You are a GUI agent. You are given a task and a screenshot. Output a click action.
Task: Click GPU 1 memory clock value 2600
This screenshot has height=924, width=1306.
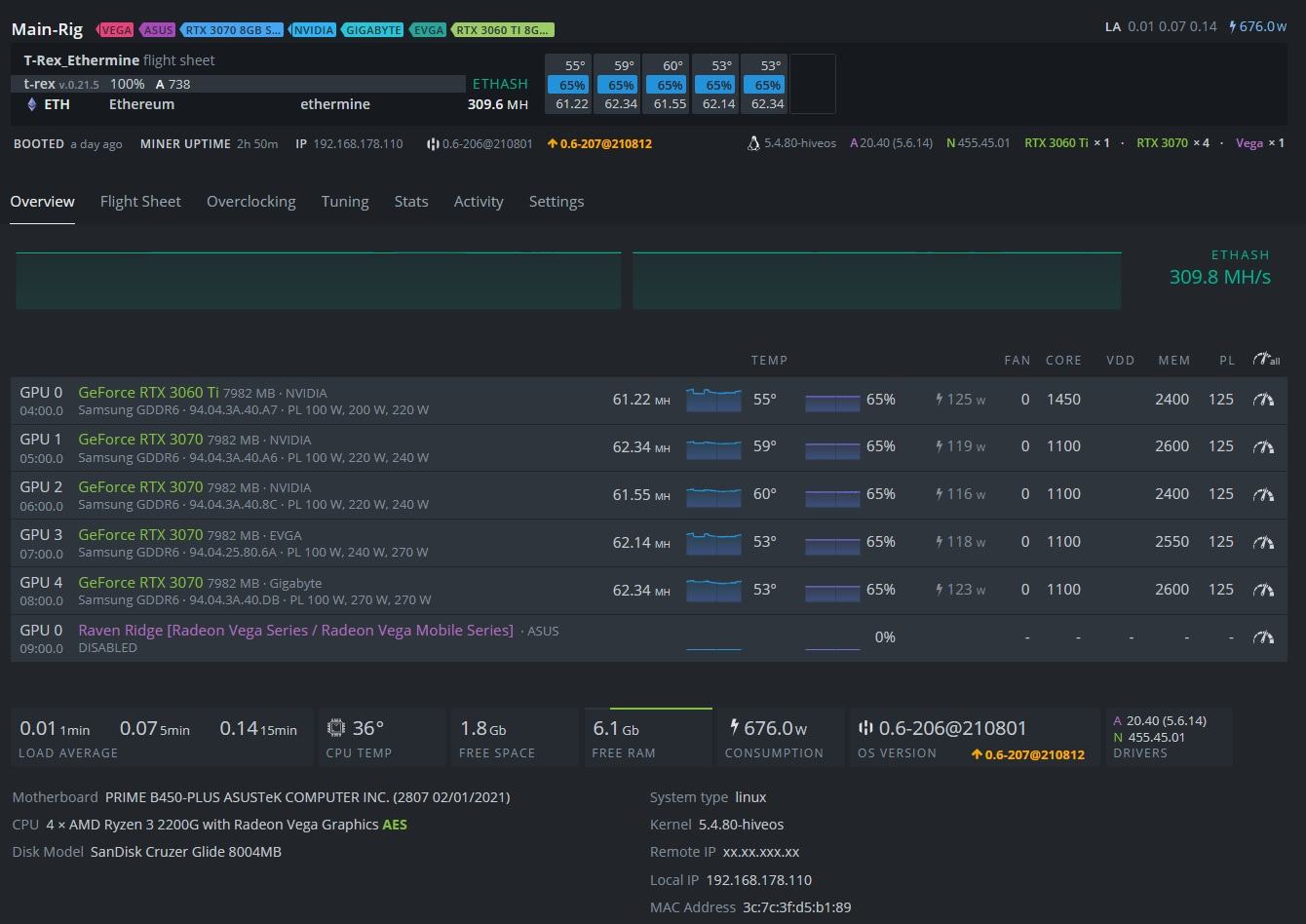click(x=1172, y=446)
